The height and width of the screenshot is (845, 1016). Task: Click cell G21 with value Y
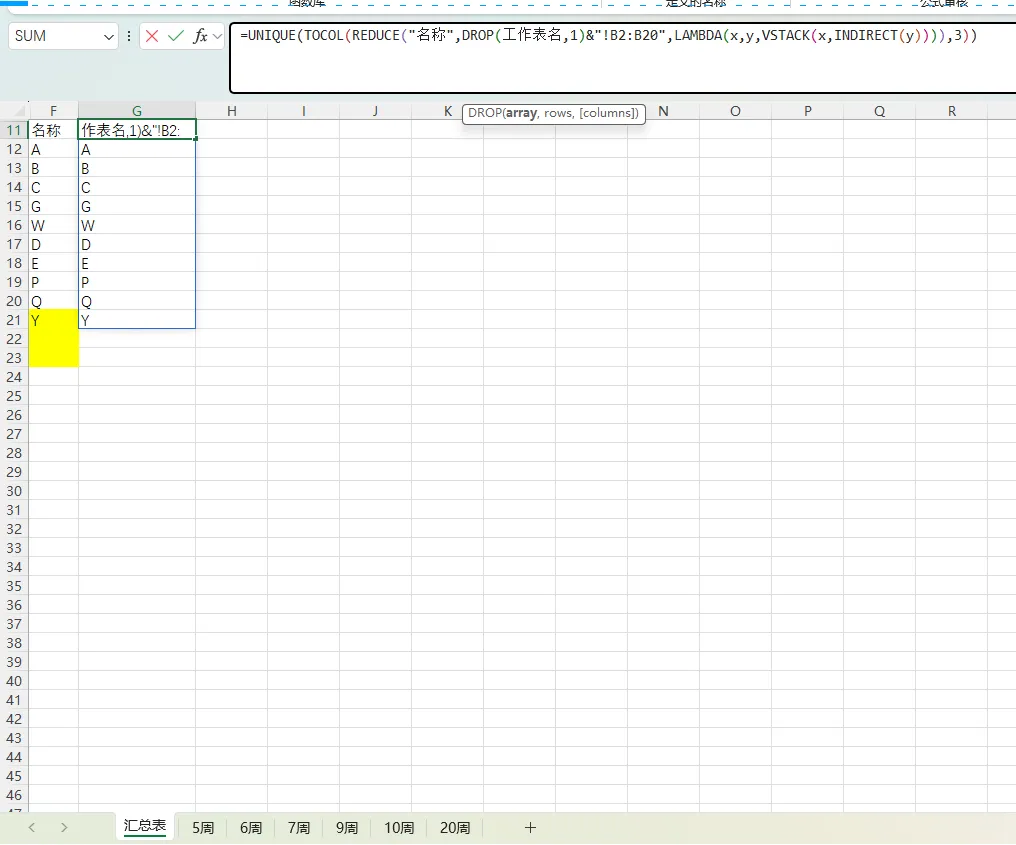click(137, 320)
